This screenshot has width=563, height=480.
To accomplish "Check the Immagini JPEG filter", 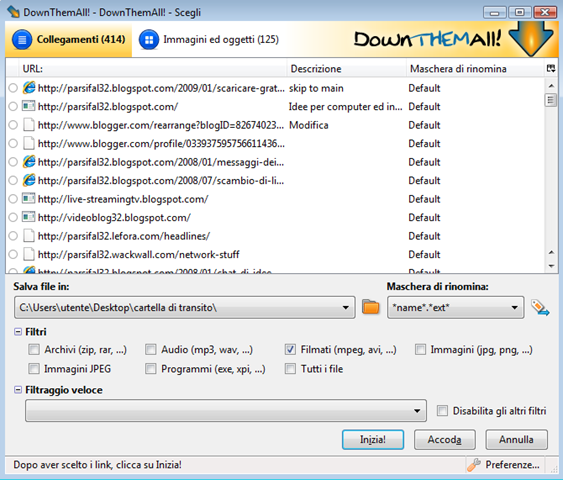I will tap(34, 369).
